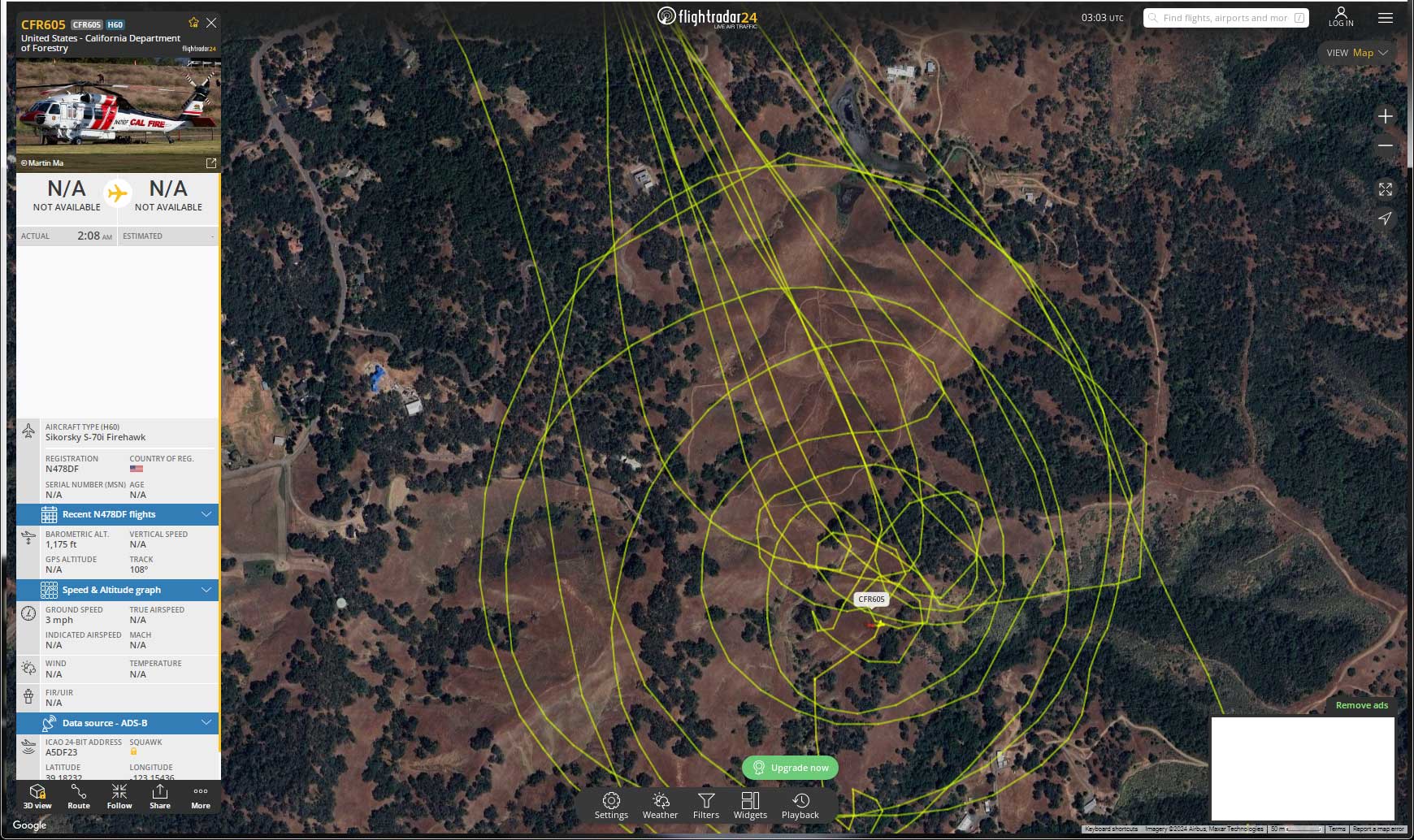
Task: Start flight Playback
Action: click(x=800, y=806)
